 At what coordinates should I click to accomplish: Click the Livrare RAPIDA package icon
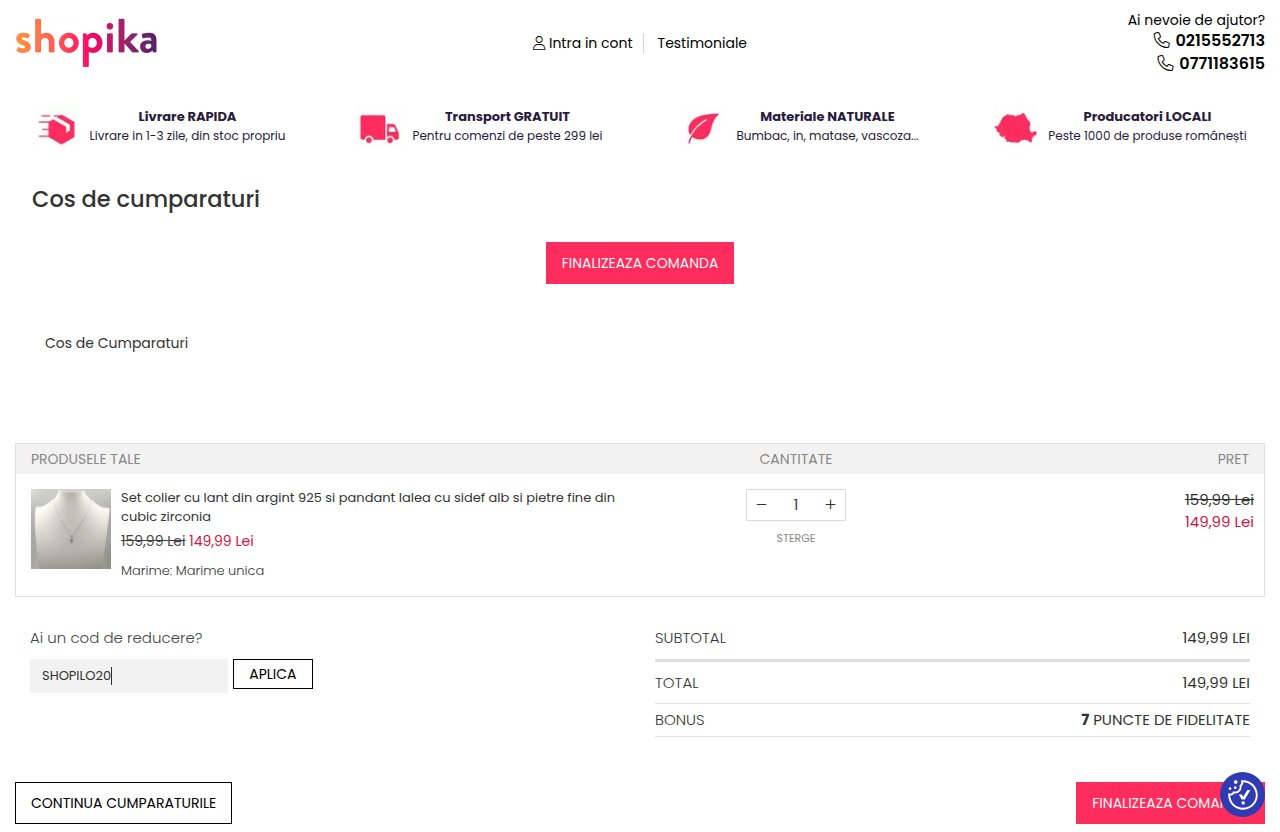(57, 128)
